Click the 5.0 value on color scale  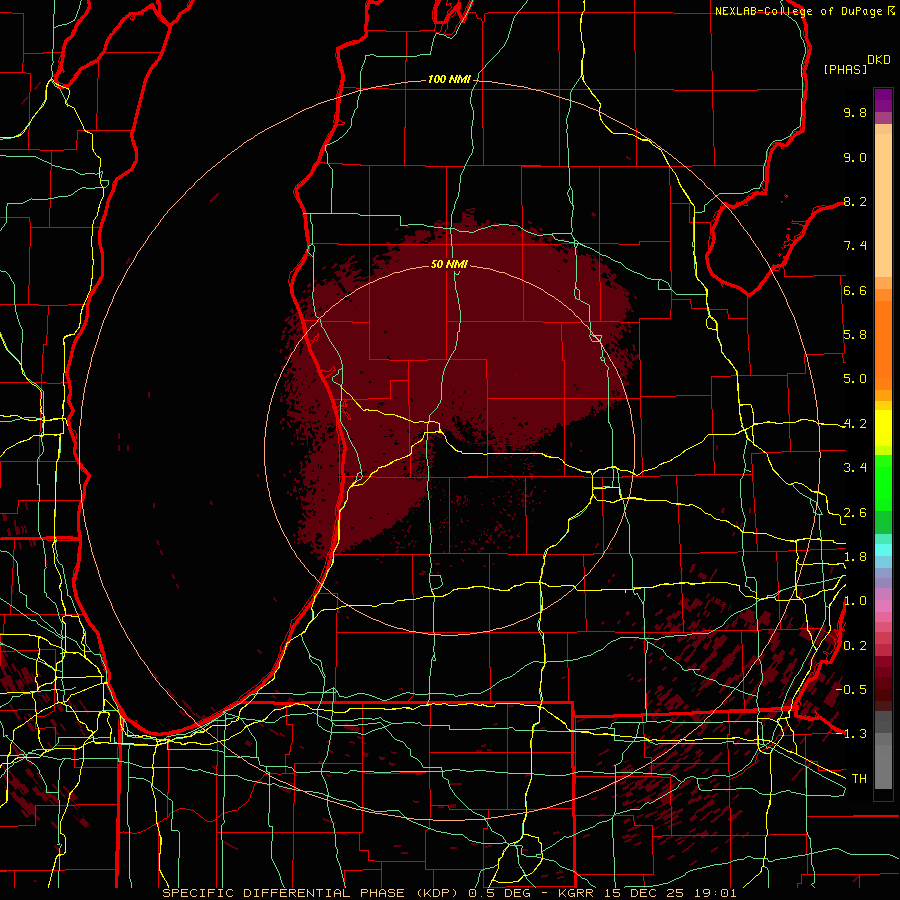[x=855, y=379]
